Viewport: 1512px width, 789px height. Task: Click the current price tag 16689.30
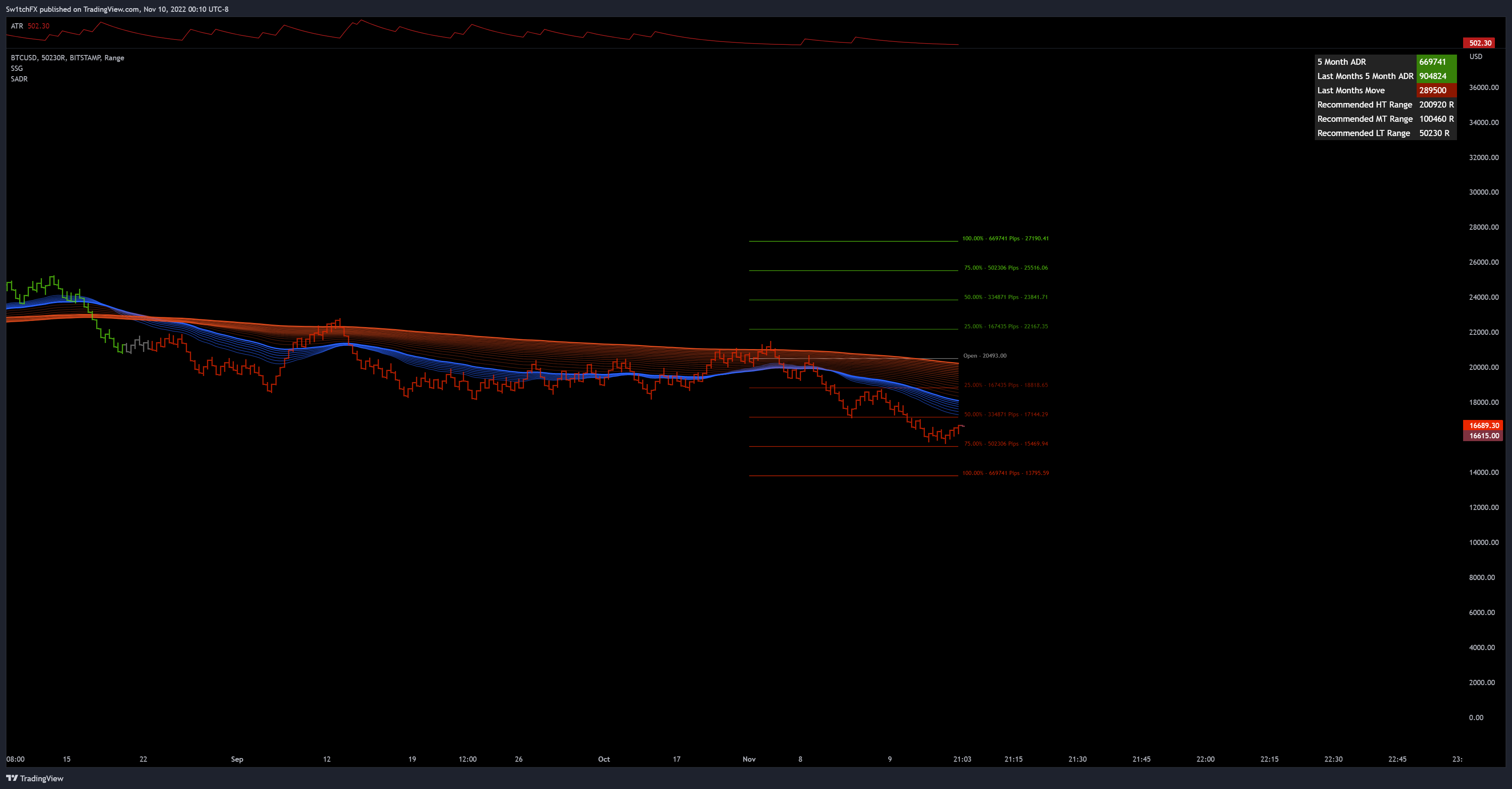coord(1483,425)
